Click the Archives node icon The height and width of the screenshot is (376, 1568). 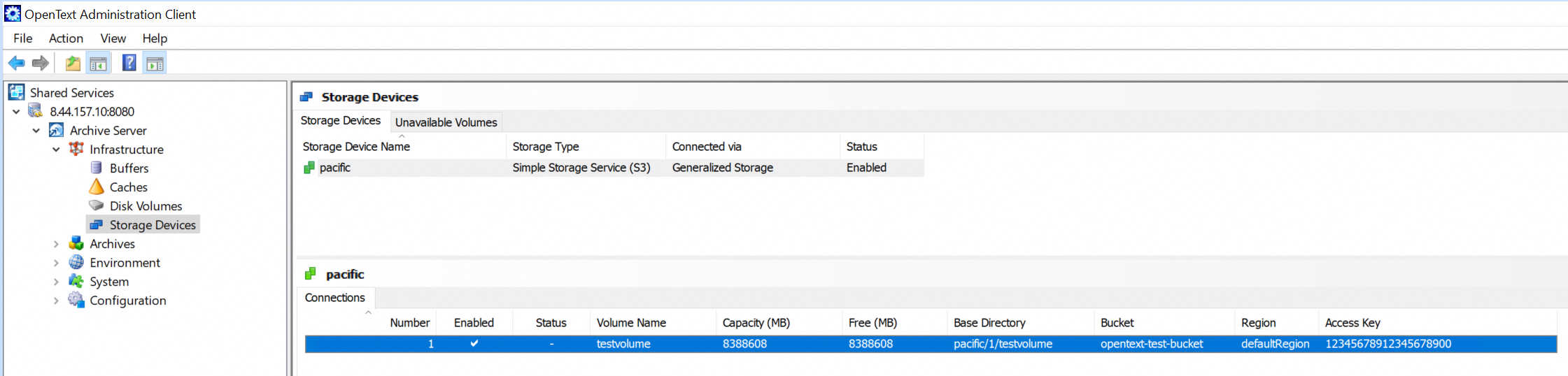point(76,243)
